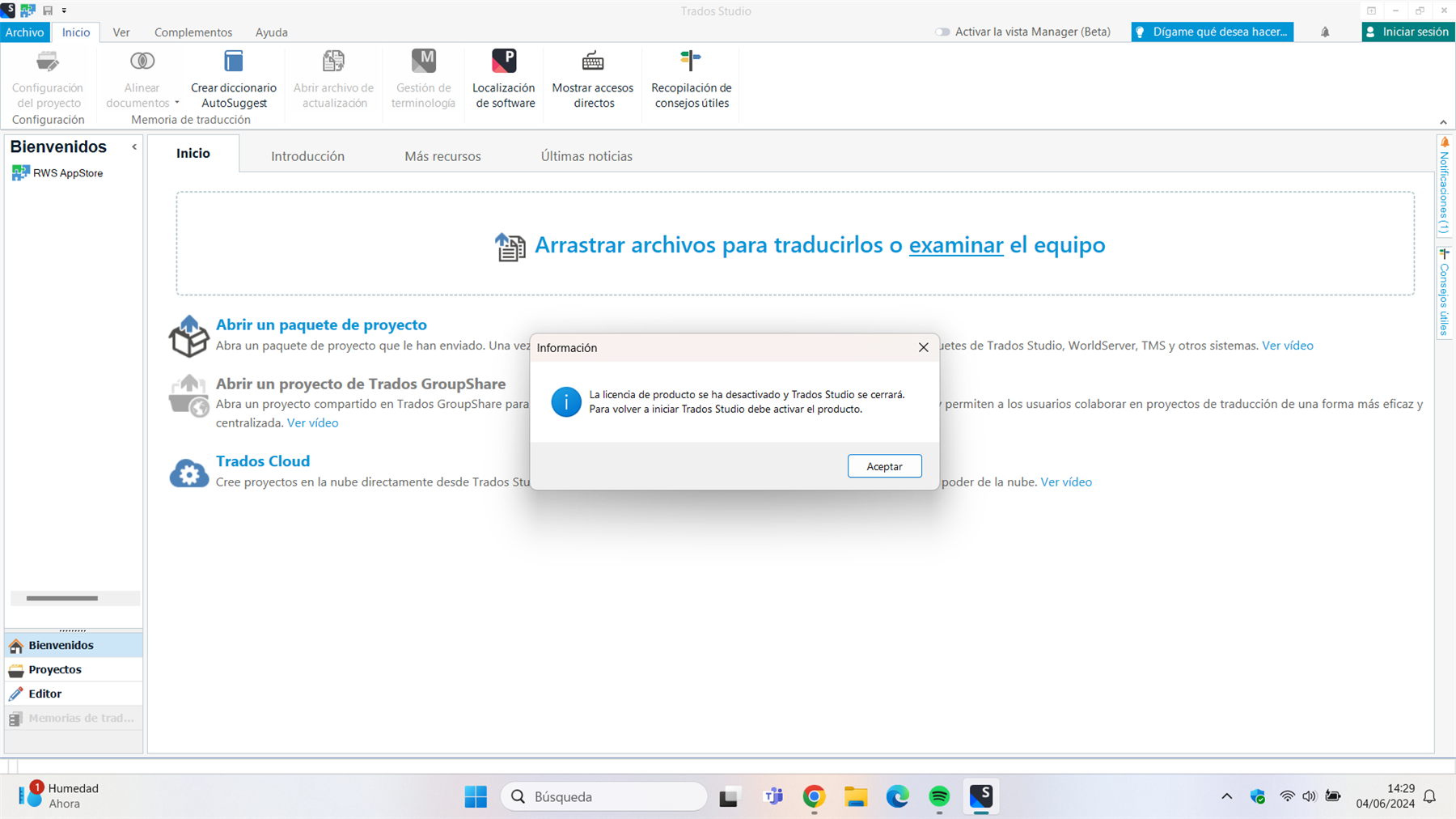Click Aceptar in the Información dialog
Image resolution: width=1456 pixels, height=819 pixels.
[x=884, y=466]
